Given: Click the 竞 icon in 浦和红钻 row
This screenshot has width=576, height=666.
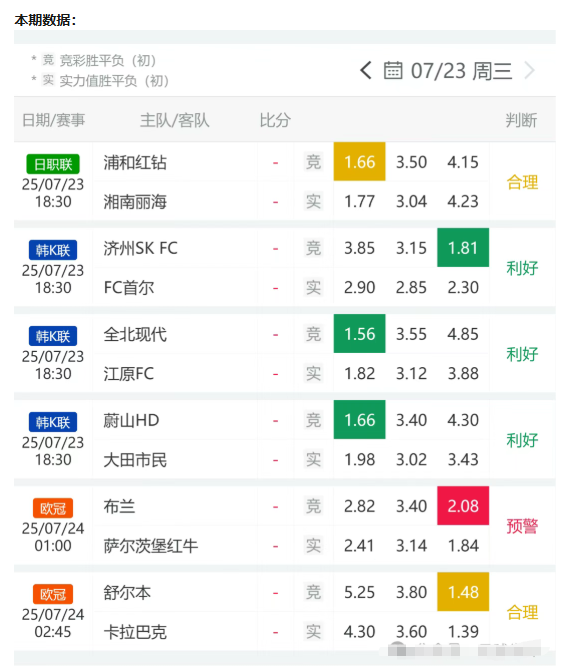Looking at the screenshot, I should [x=313, y=162].
